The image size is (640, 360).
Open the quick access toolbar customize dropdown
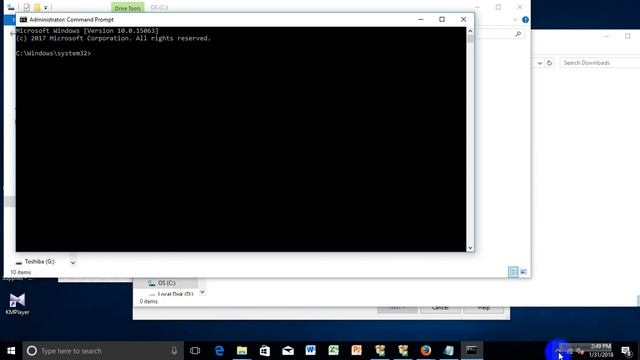46,8
